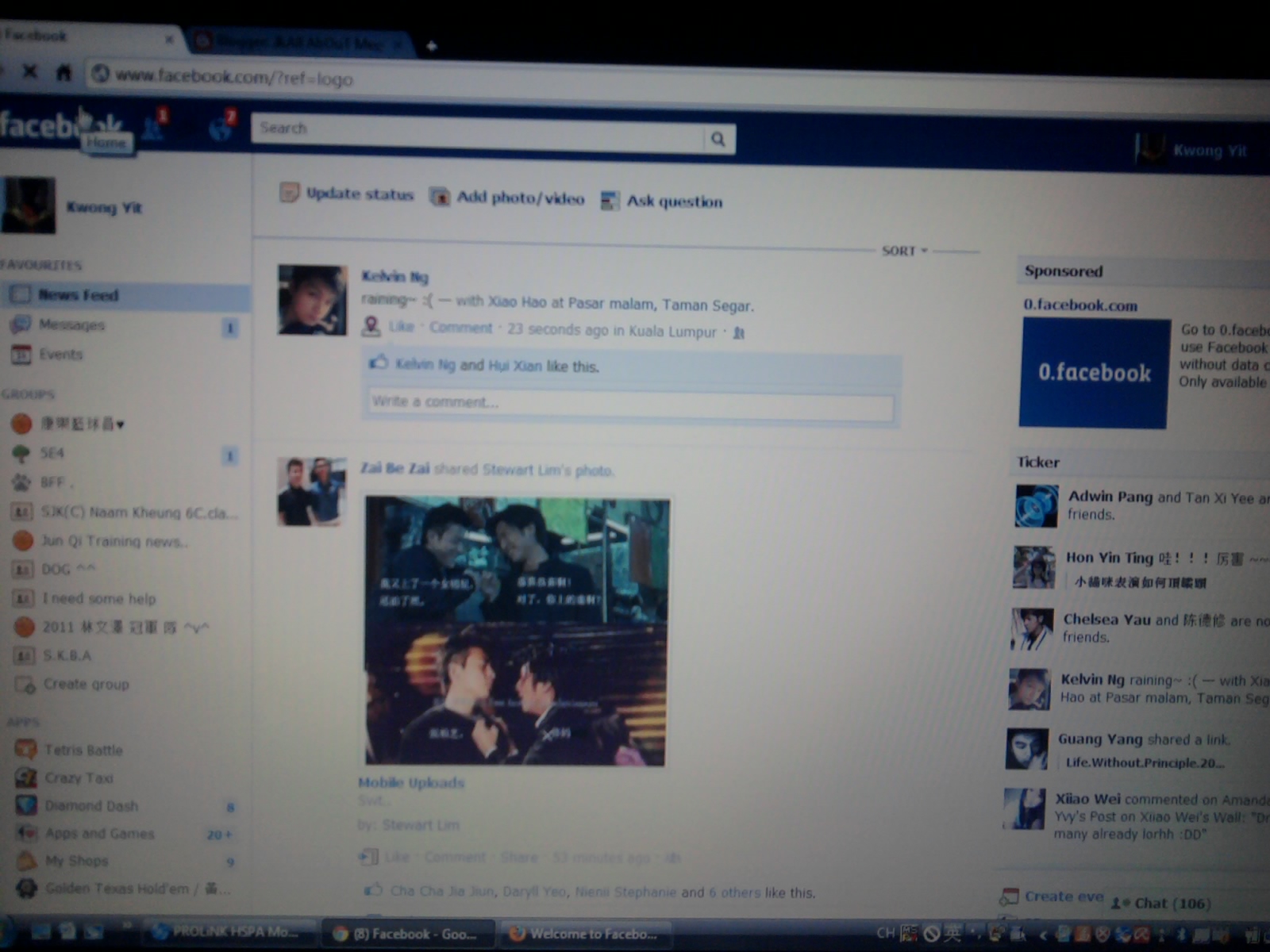The width and height of the screenshot is (1270, 952).
Task: Click Update status
Action: coord(347,194)
